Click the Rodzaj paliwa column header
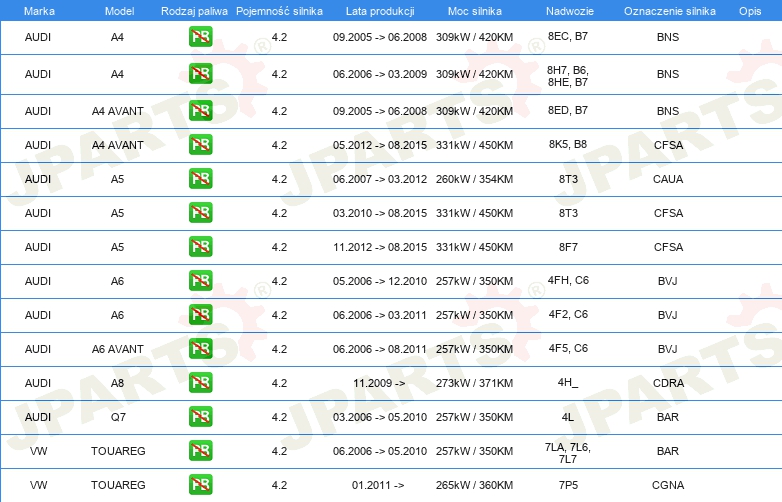 194,10
